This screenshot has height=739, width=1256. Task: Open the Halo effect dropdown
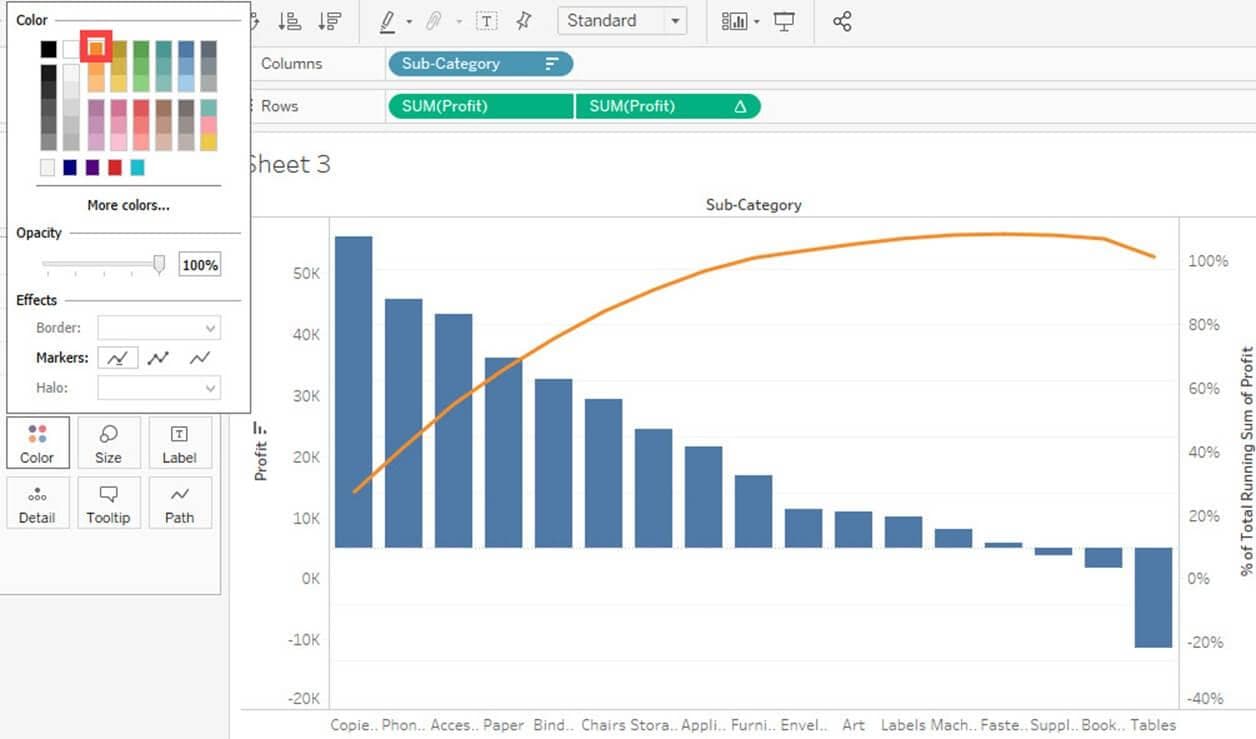158,387
